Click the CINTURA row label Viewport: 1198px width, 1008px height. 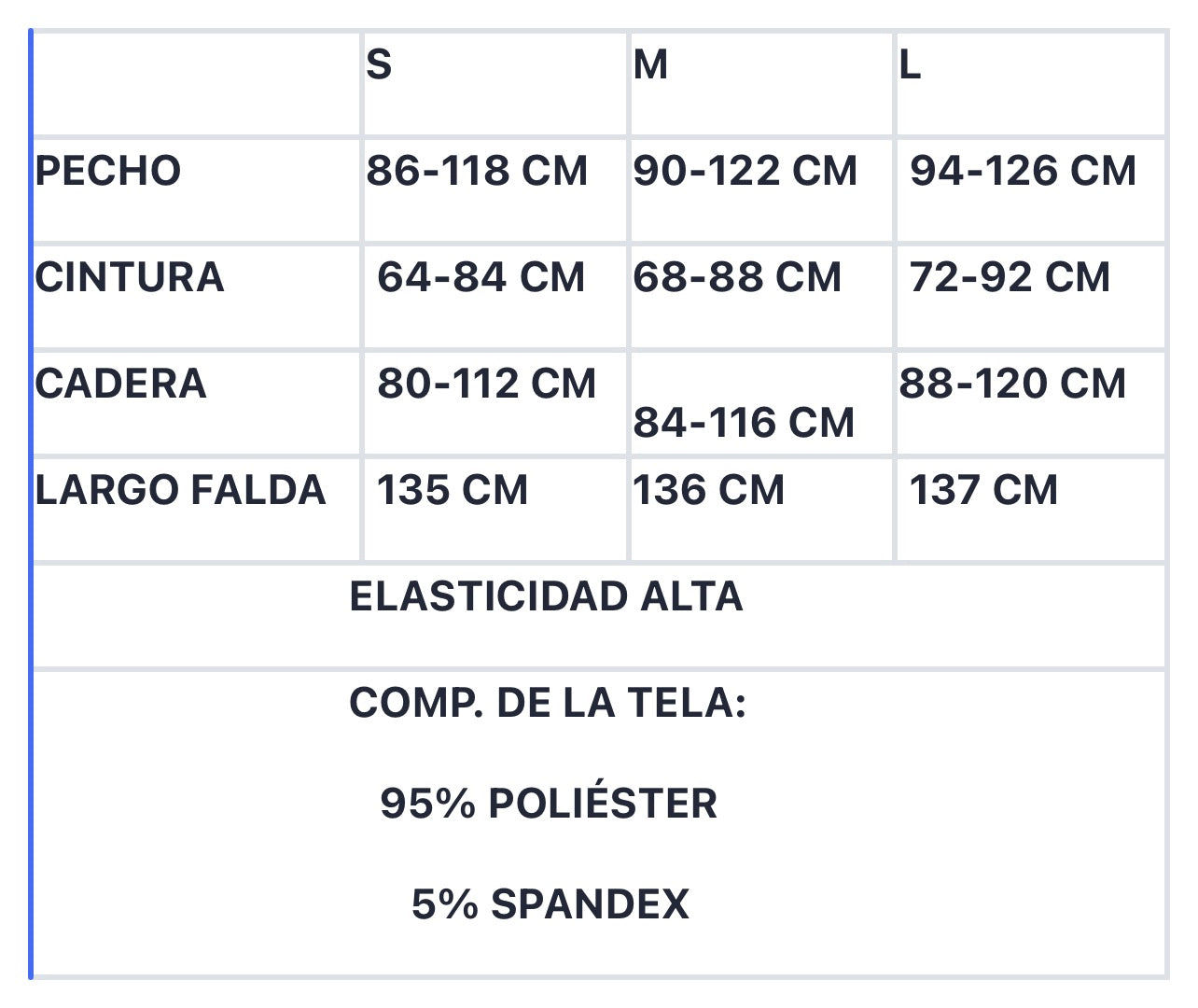(130, 277)
